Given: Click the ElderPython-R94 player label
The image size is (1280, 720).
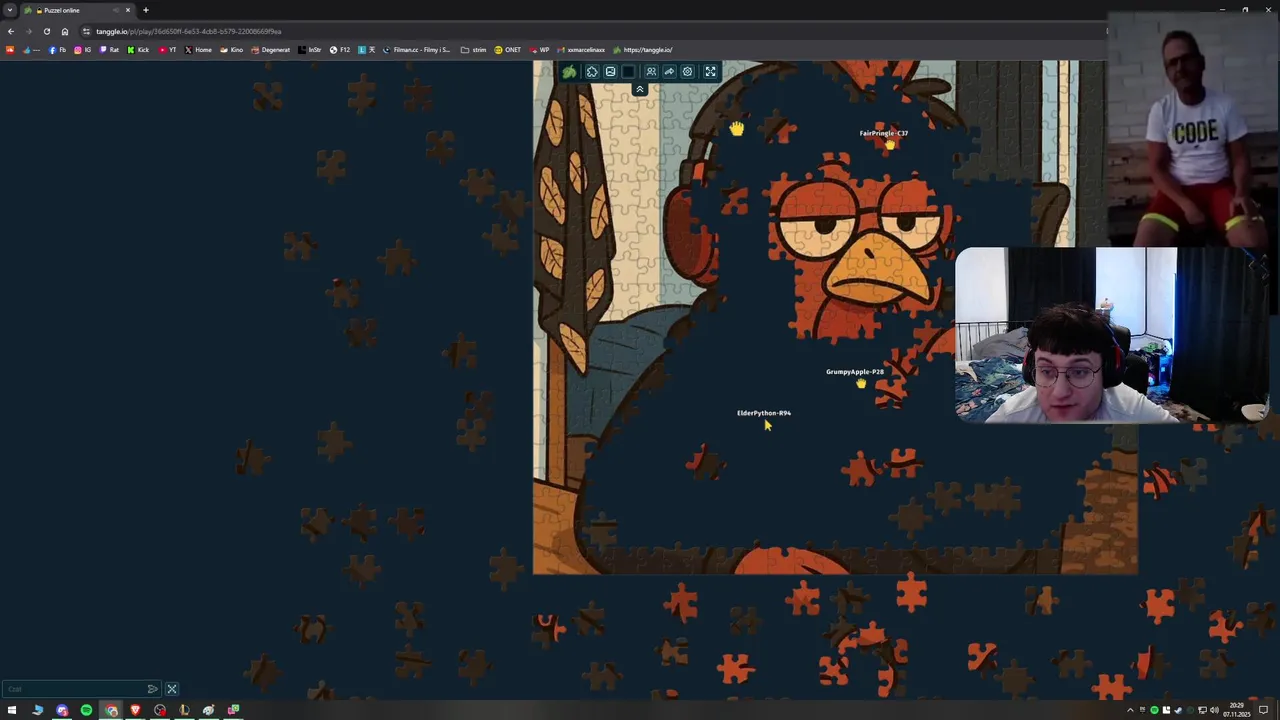Looking at the screenshot, I should tap(764, 413).
